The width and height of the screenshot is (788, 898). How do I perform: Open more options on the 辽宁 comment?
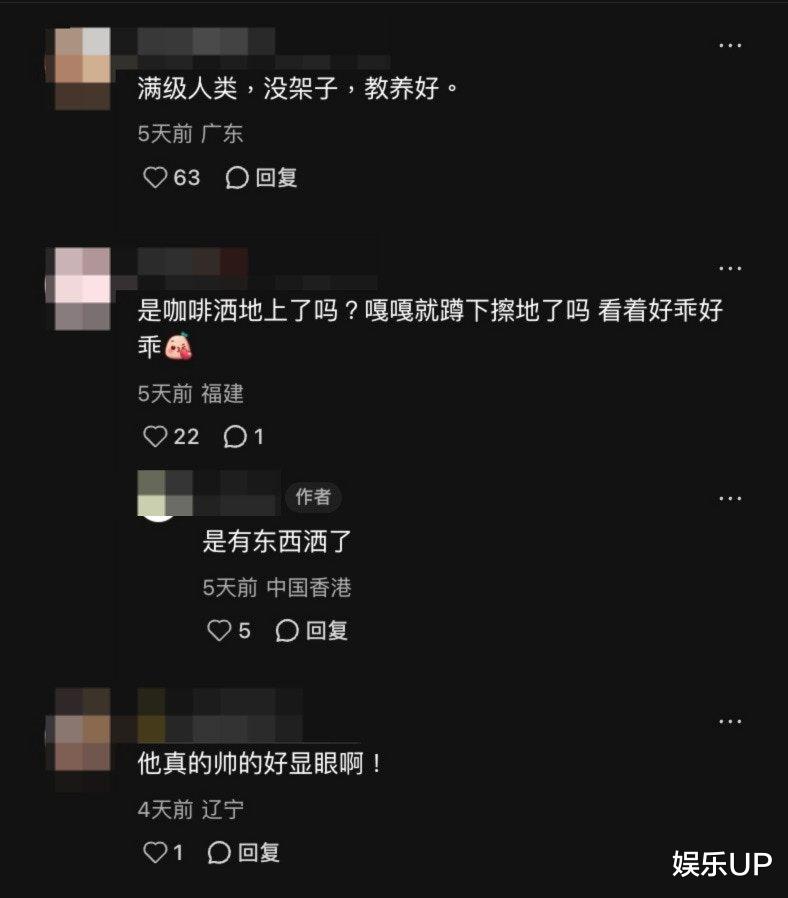click(730, 722)
